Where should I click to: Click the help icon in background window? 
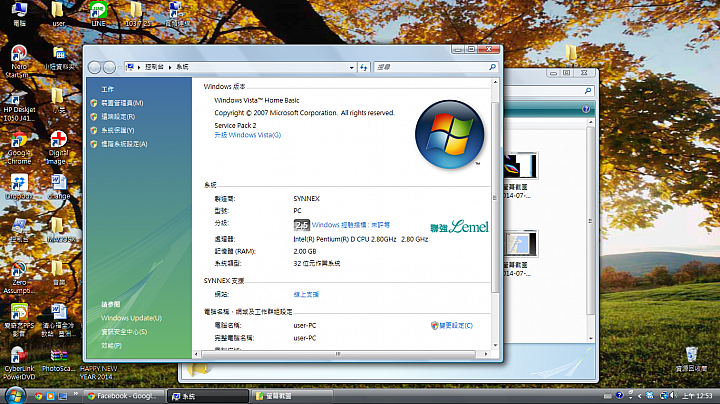pyautogui.click(x=585, y=109)
